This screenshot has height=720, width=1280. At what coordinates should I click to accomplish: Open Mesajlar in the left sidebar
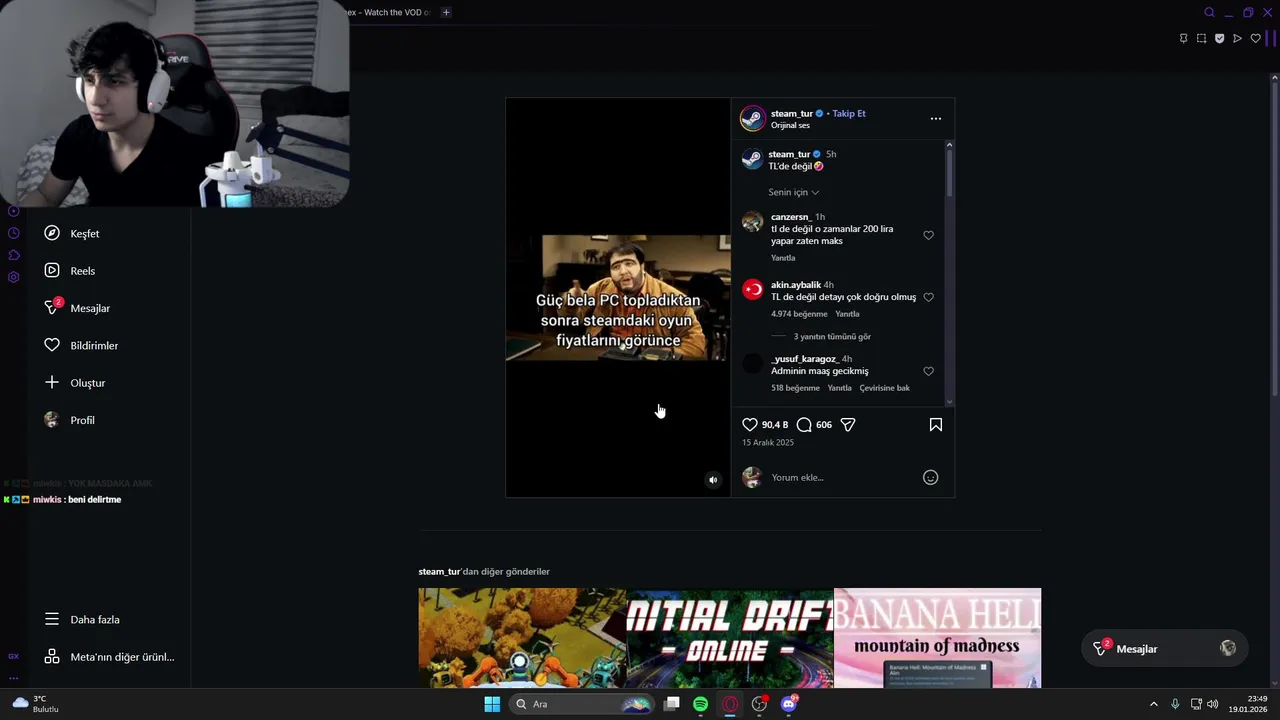click(x=77, y=308)
